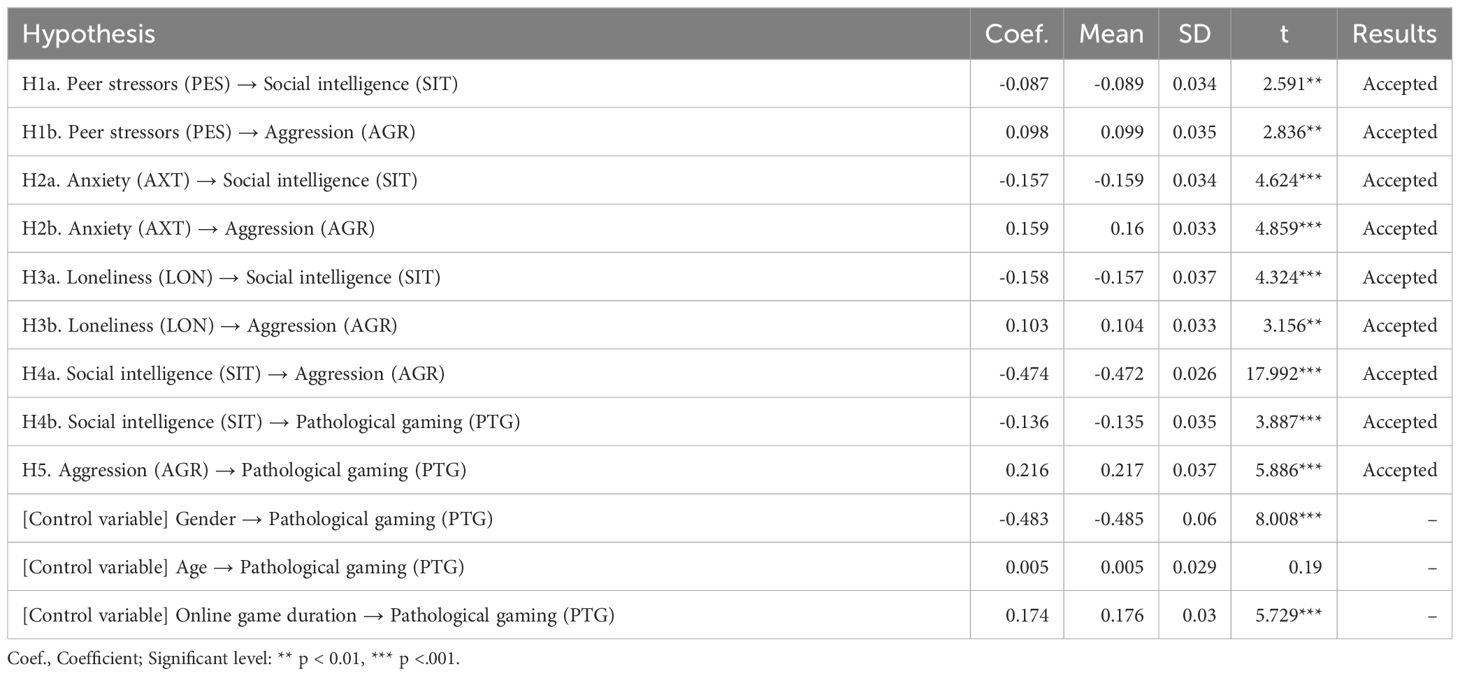Viewport: 1460px width, 676px height.
Task: Click the t column header
Action: [x=1284, y=34]
